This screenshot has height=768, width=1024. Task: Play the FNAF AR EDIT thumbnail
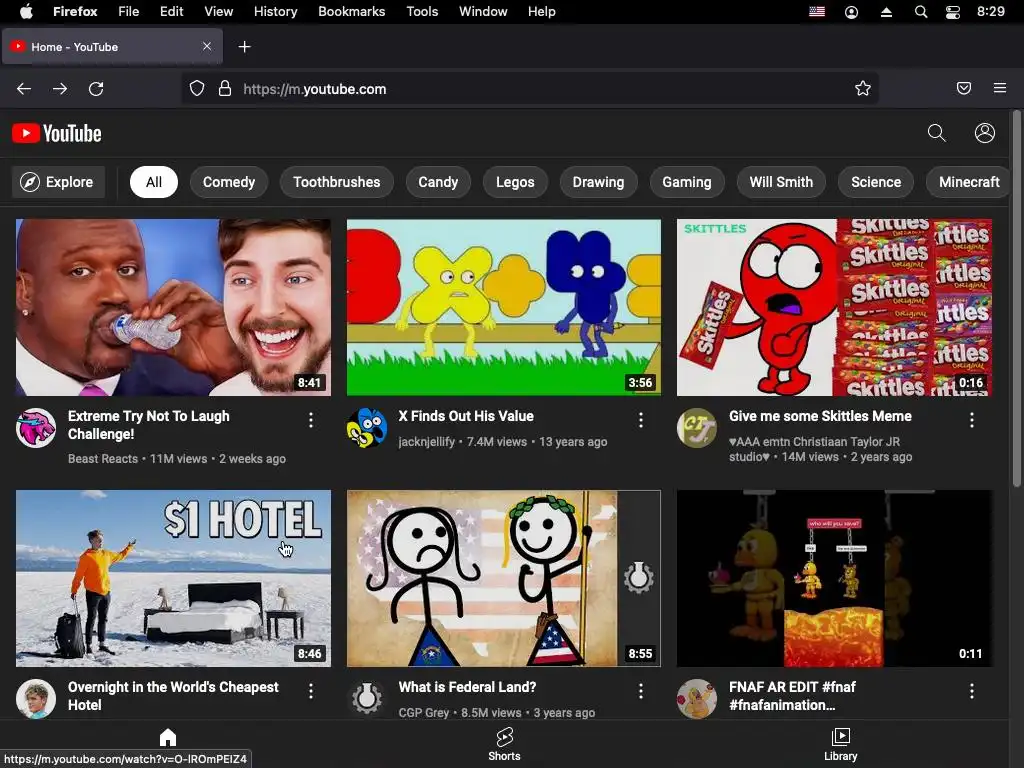(x=835, y=579)
